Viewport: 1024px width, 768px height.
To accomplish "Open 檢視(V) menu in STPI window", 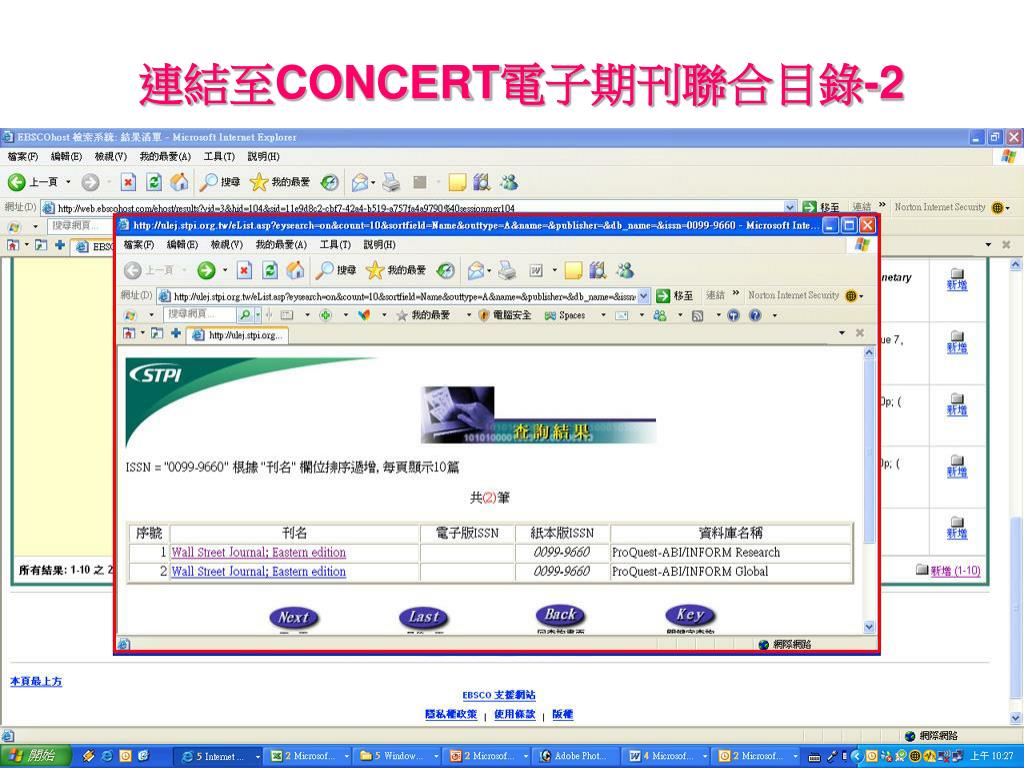I will [x=226, y=245].
